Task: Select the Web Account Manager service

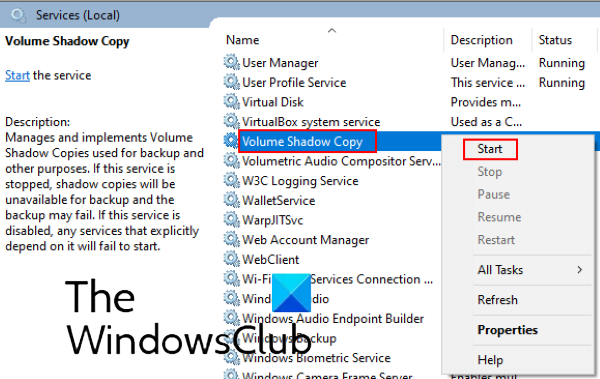Action: [x=306, y=240]
